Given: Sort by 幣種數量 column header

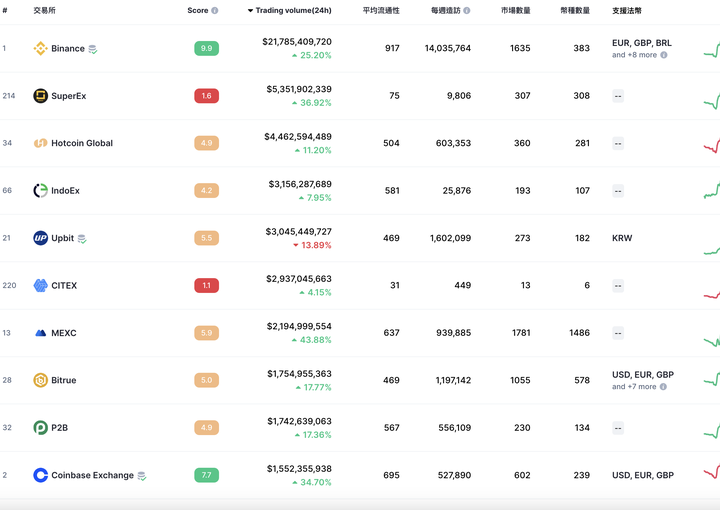Looking at the screenshot, I should click(x=575, y=11).
